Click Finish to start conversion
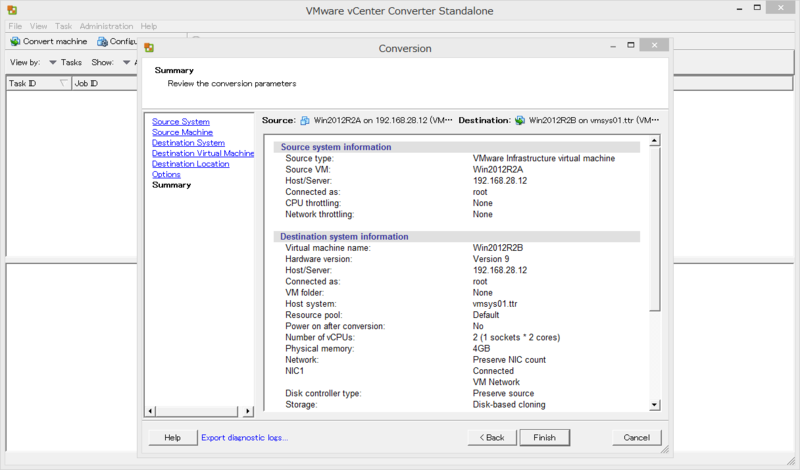The height and width of the screenshot is (470, 800). click(544, 437)
